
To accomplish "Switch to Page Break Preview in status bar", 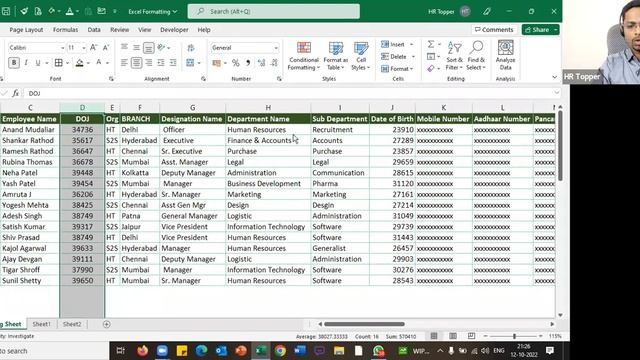I will [471, 336].
